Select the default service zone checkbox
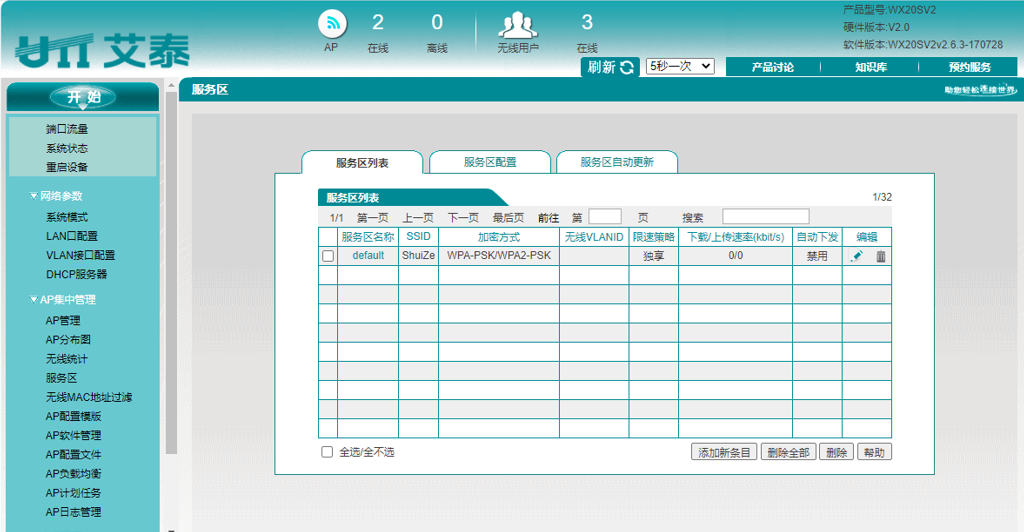The width and height of the screenshot is (1024, 532). [x=328, y=256]
